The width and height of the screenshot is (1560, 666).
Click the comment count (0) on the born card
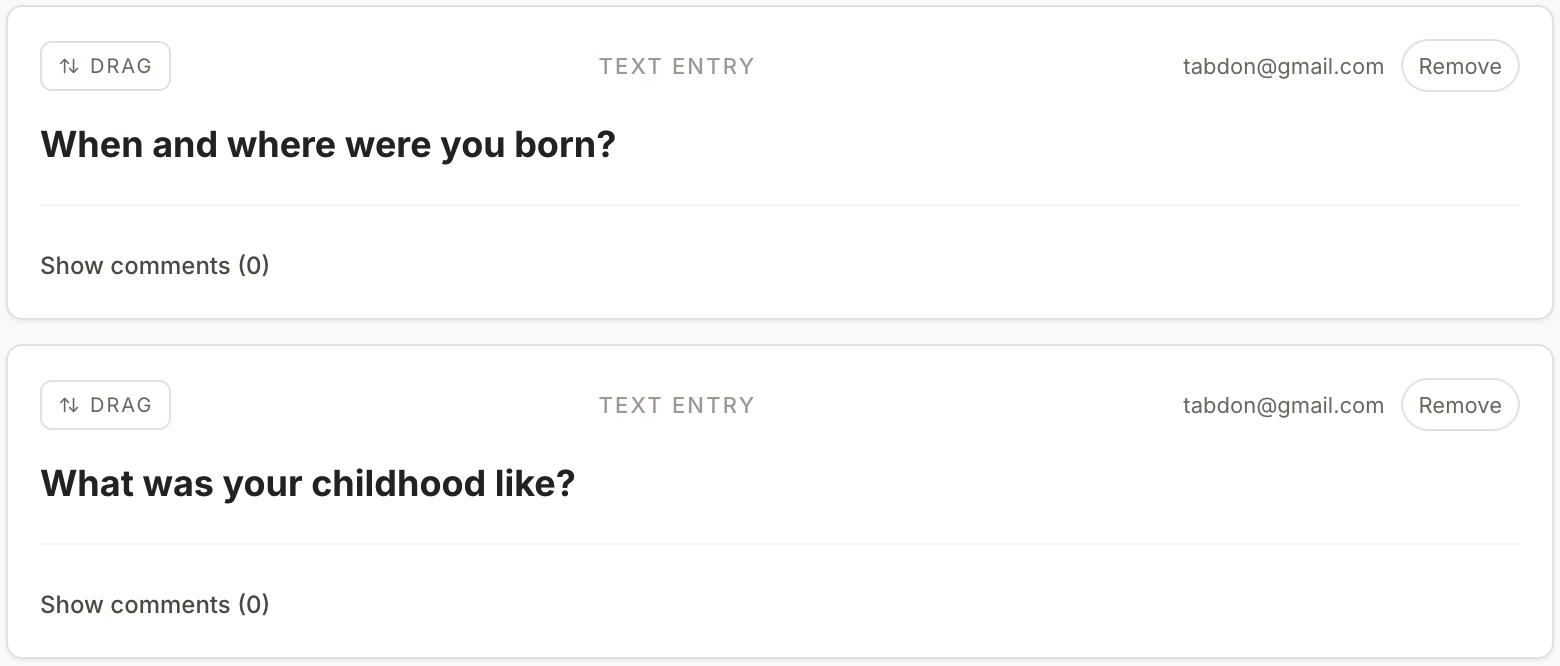[254, 266]
